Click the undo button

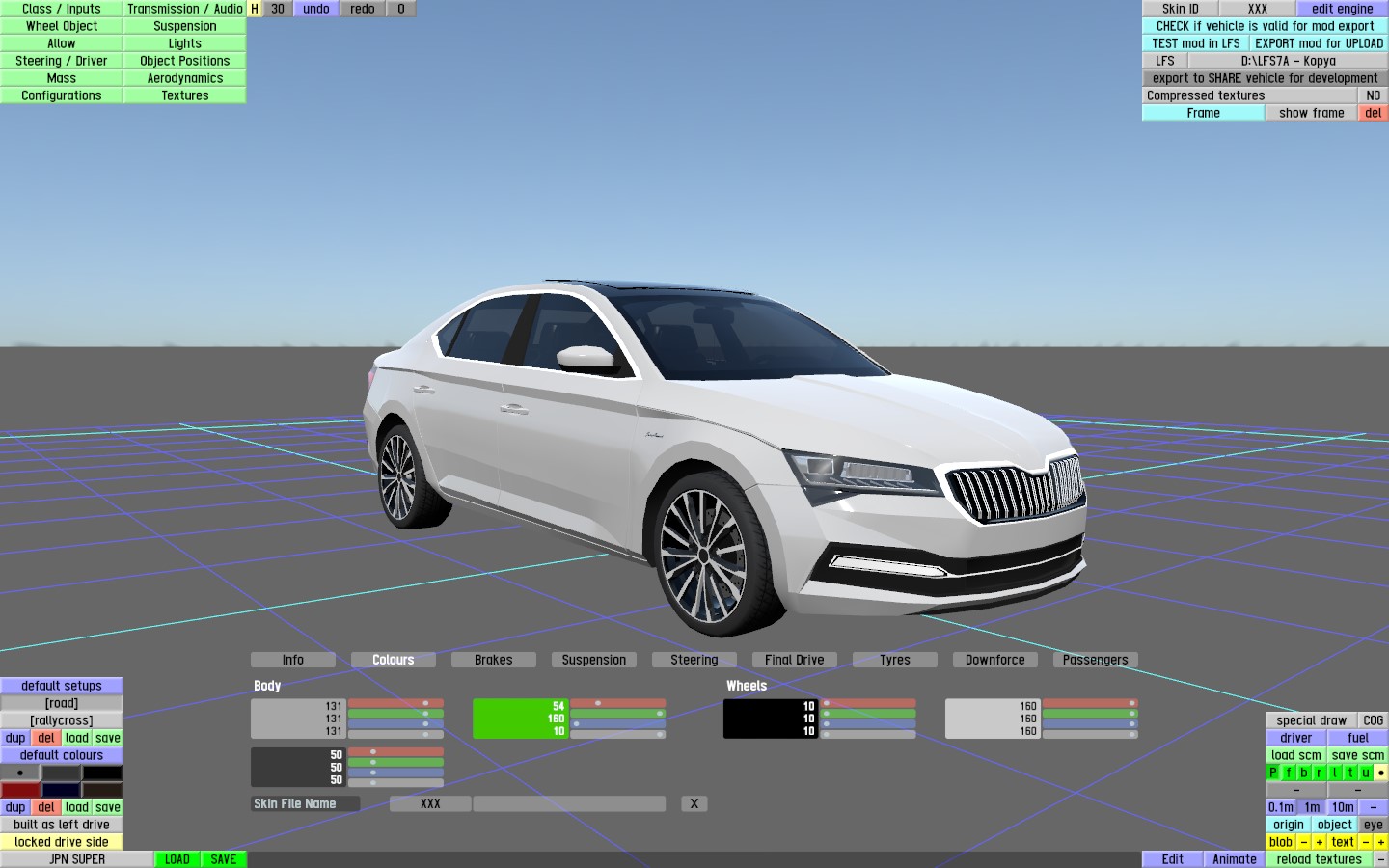coord(316,9)
